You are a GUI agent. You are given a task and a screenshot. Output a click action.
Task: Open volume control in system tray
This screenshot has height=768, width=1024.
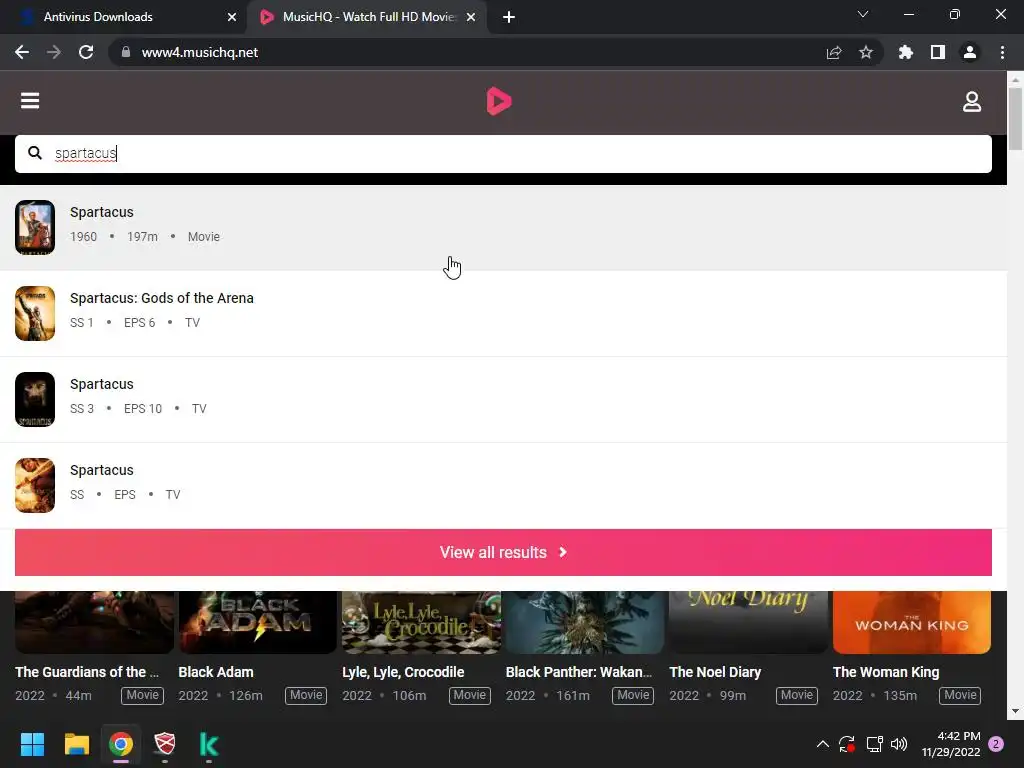coord(899,744)
